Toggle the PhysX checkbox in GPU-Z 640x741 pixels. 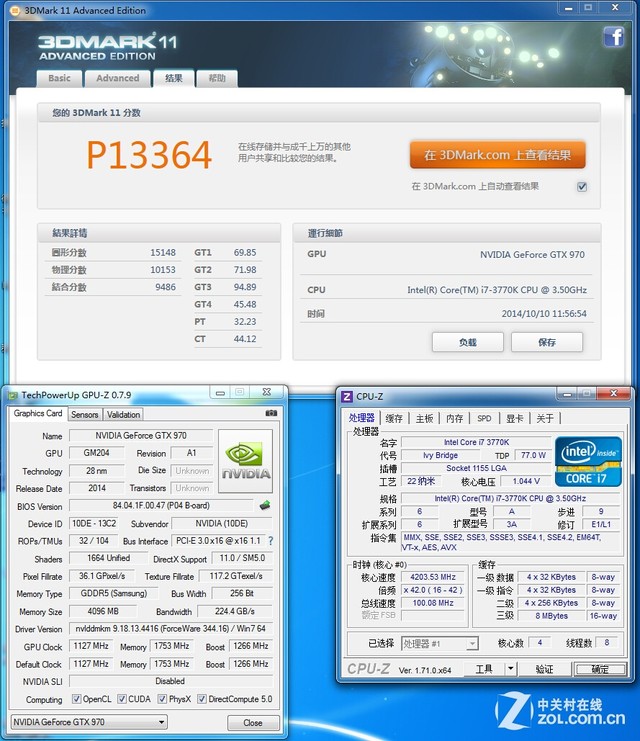pos(163,698)
